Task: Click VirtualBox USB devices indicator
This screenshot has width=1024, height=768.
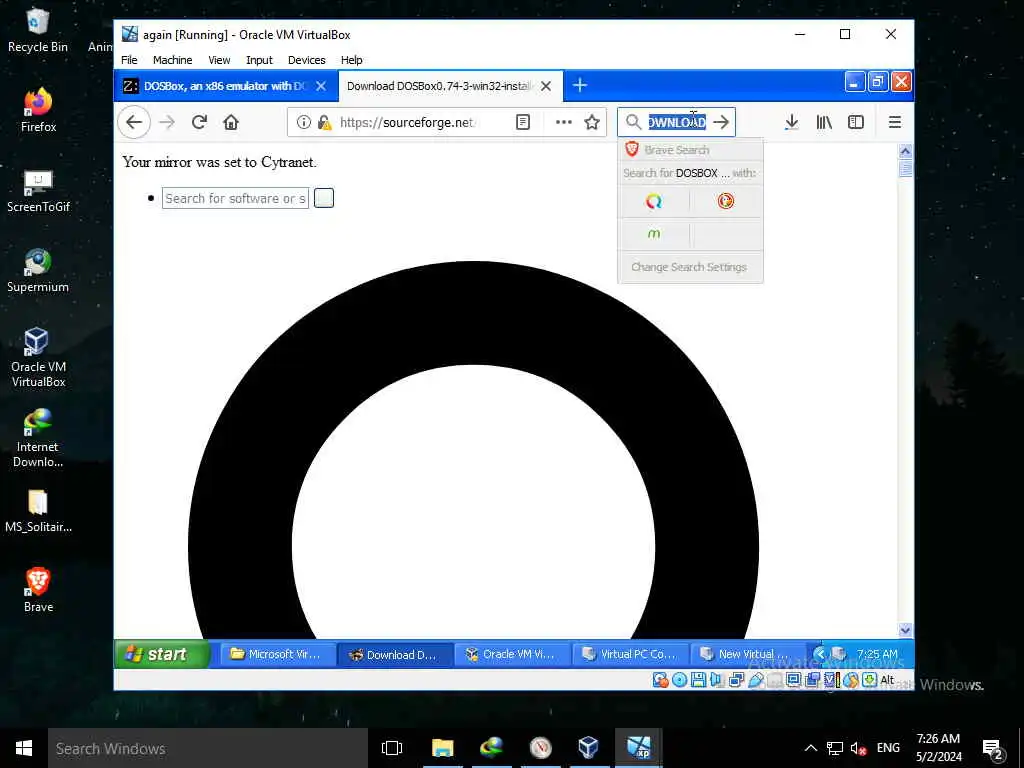Action: (757, 680)
